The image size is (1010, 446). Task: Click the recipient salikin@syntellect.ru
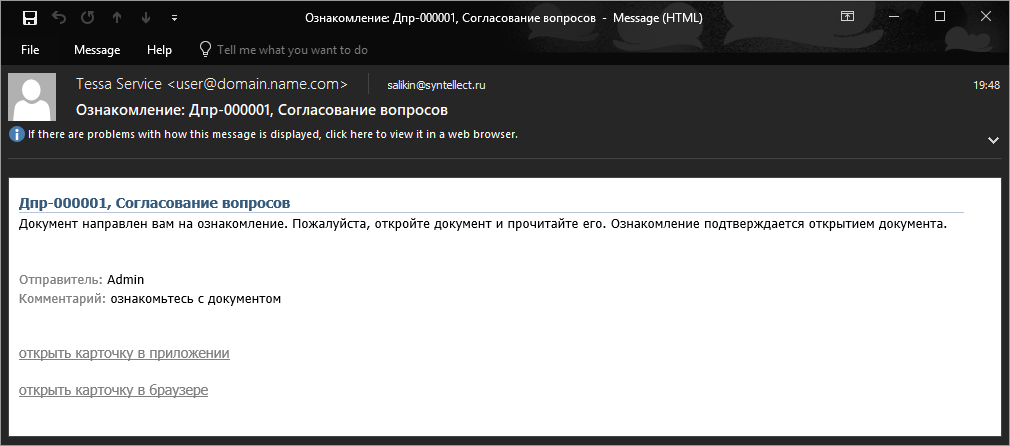pos(436,85)
